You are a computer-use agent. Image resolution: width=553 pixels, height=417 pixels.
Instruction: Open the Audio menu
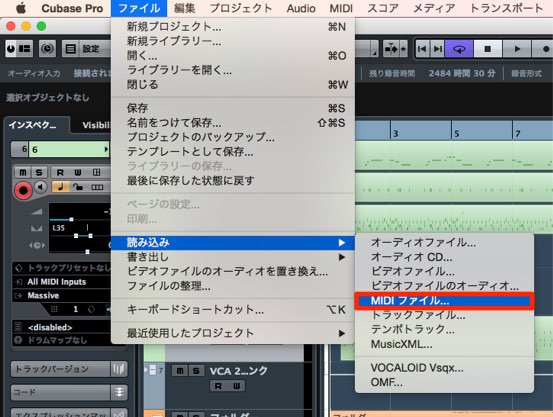(301, 8)
